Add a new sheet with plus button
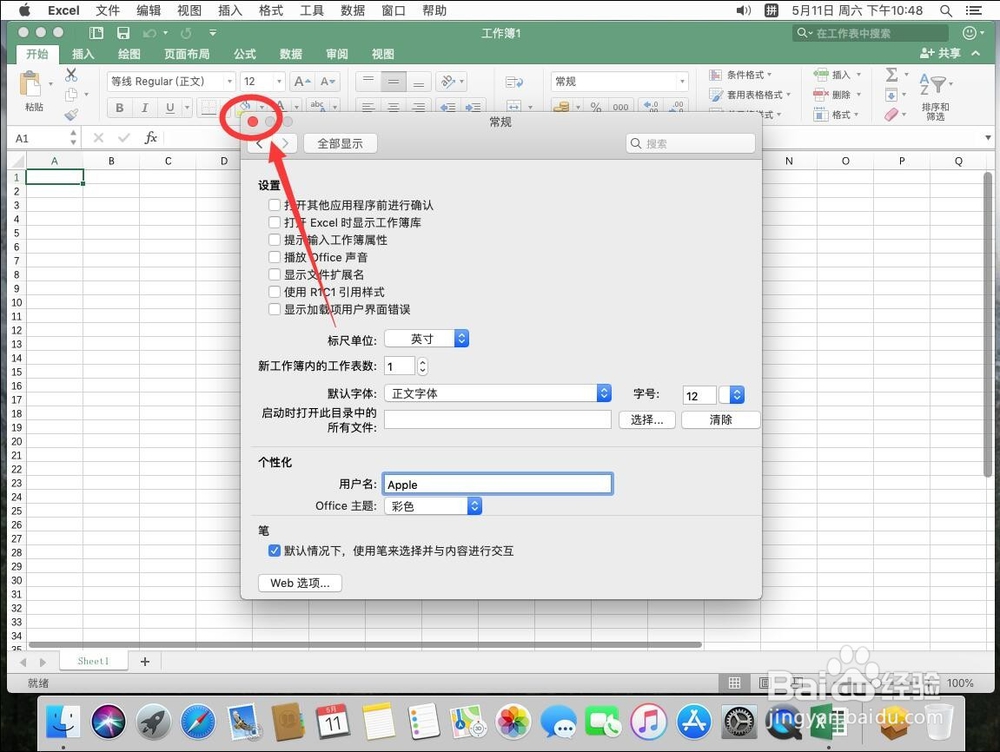The width and height of the screenshot is (1000, 752). coord(145,661)
